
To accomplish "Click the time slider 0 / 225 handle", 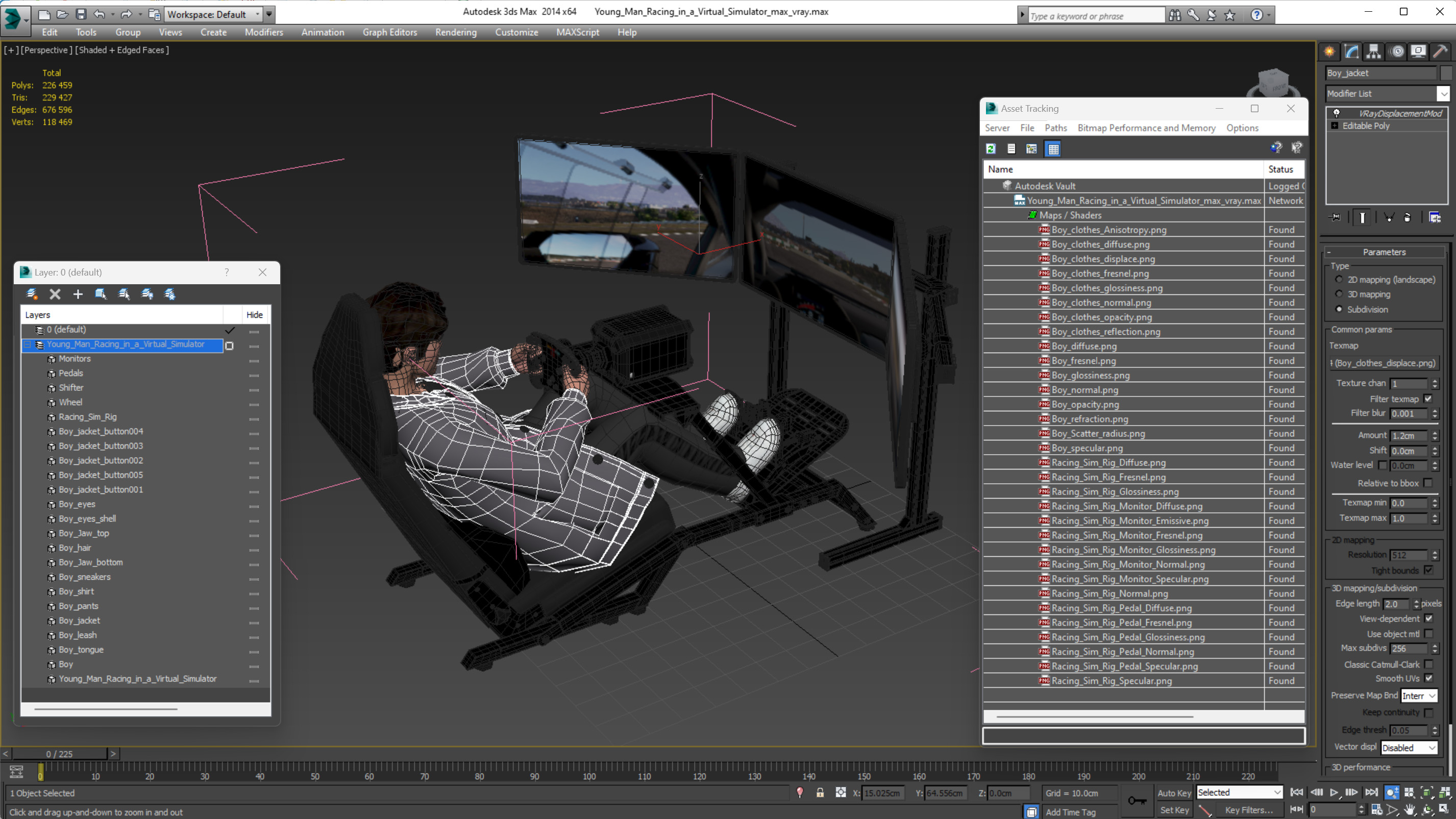I will 59,754.
